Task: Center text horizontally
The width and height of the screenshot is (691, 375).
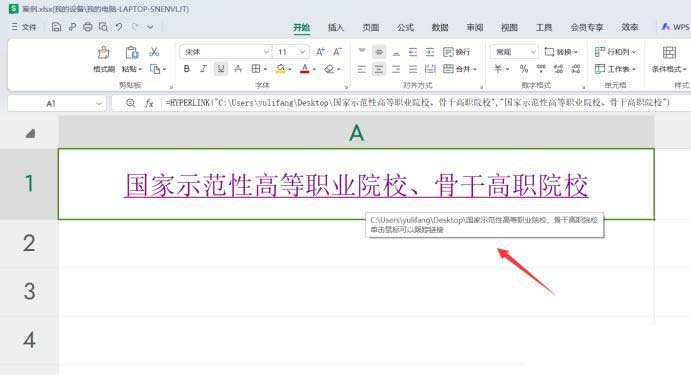Action: (x=379, y=69)
